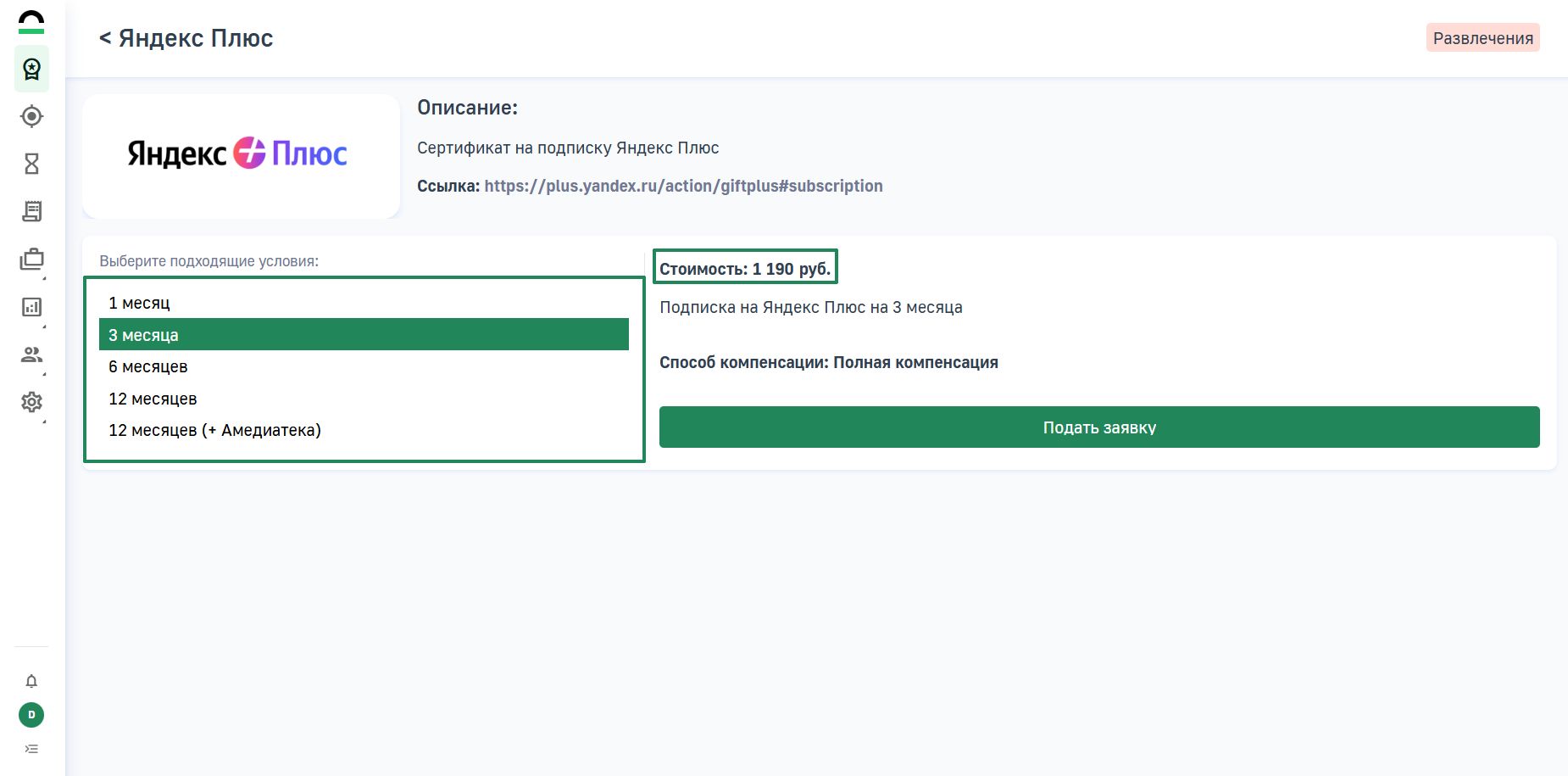Screen dimensions: 1568x776
Task: Expand the sidebar menu
Action: point(31,749)
